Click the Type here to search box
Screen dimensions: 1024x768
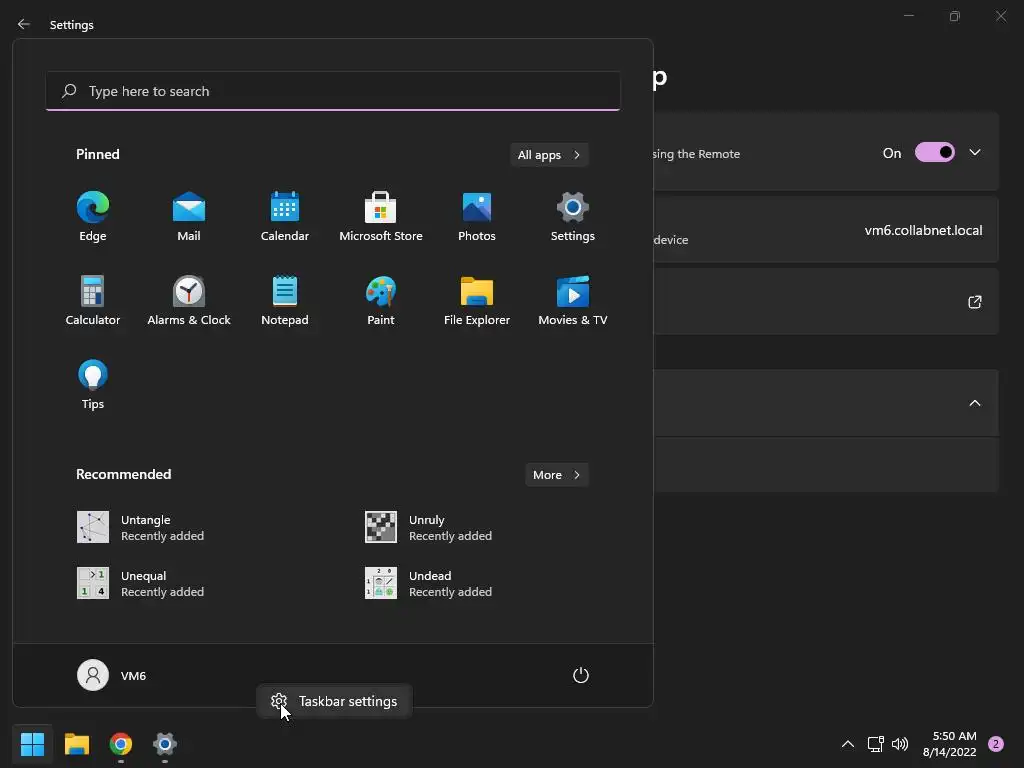pos(333,91)
